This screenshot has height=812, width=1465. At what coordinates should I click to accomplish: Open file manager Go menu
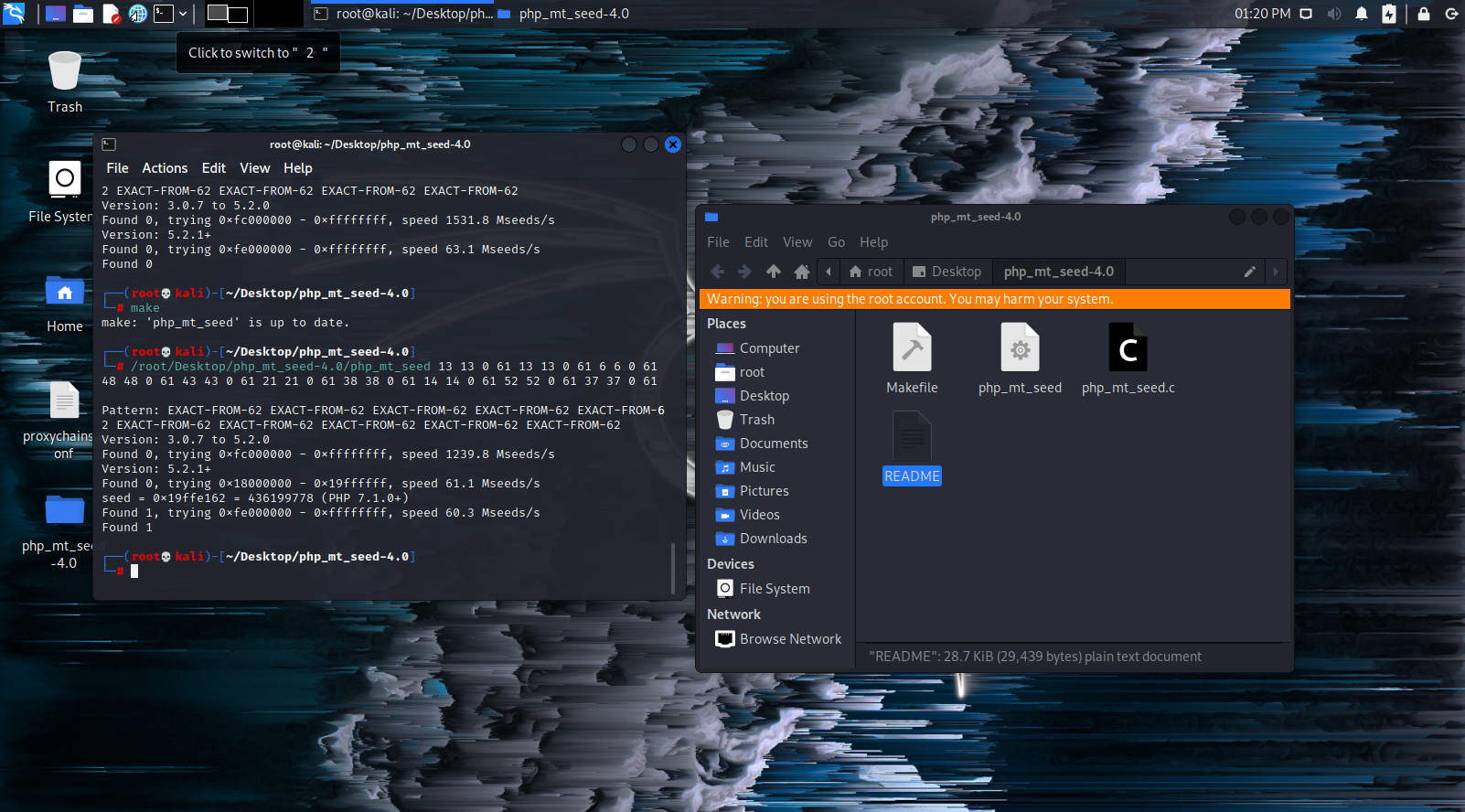(x=836, y=242)
